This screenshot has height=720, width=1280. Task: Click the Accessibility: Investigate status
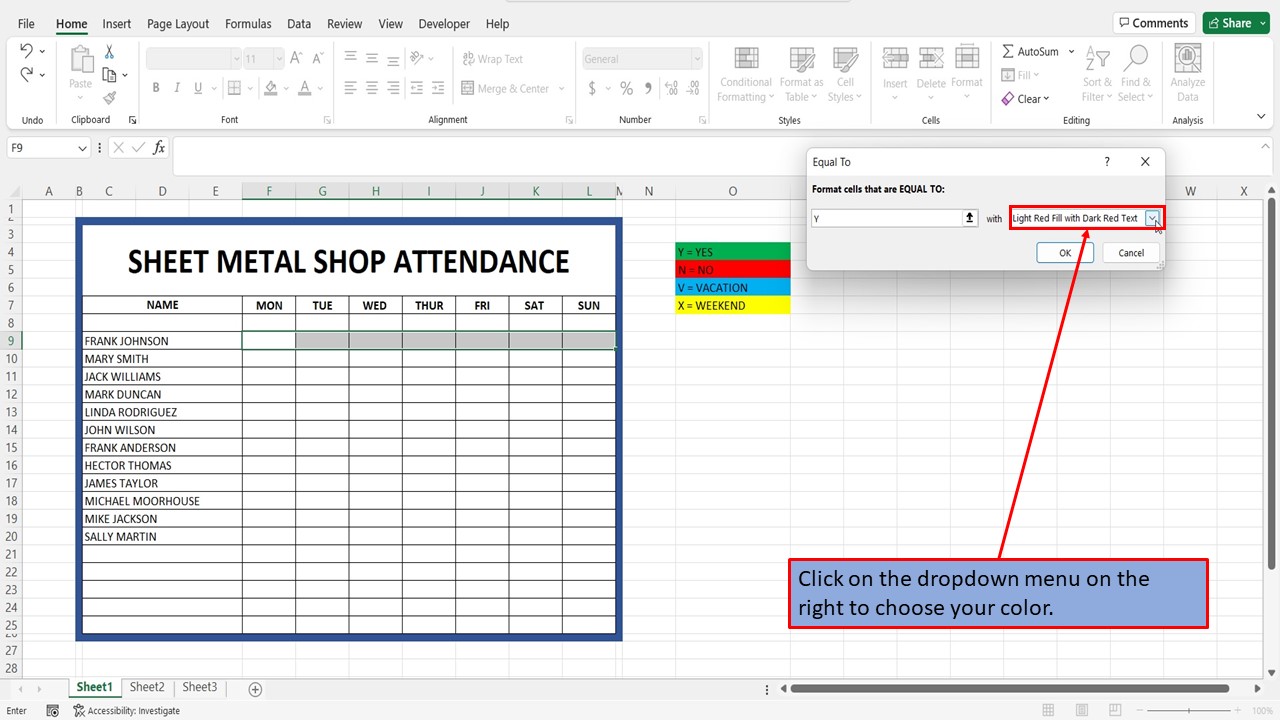(126, 711)
